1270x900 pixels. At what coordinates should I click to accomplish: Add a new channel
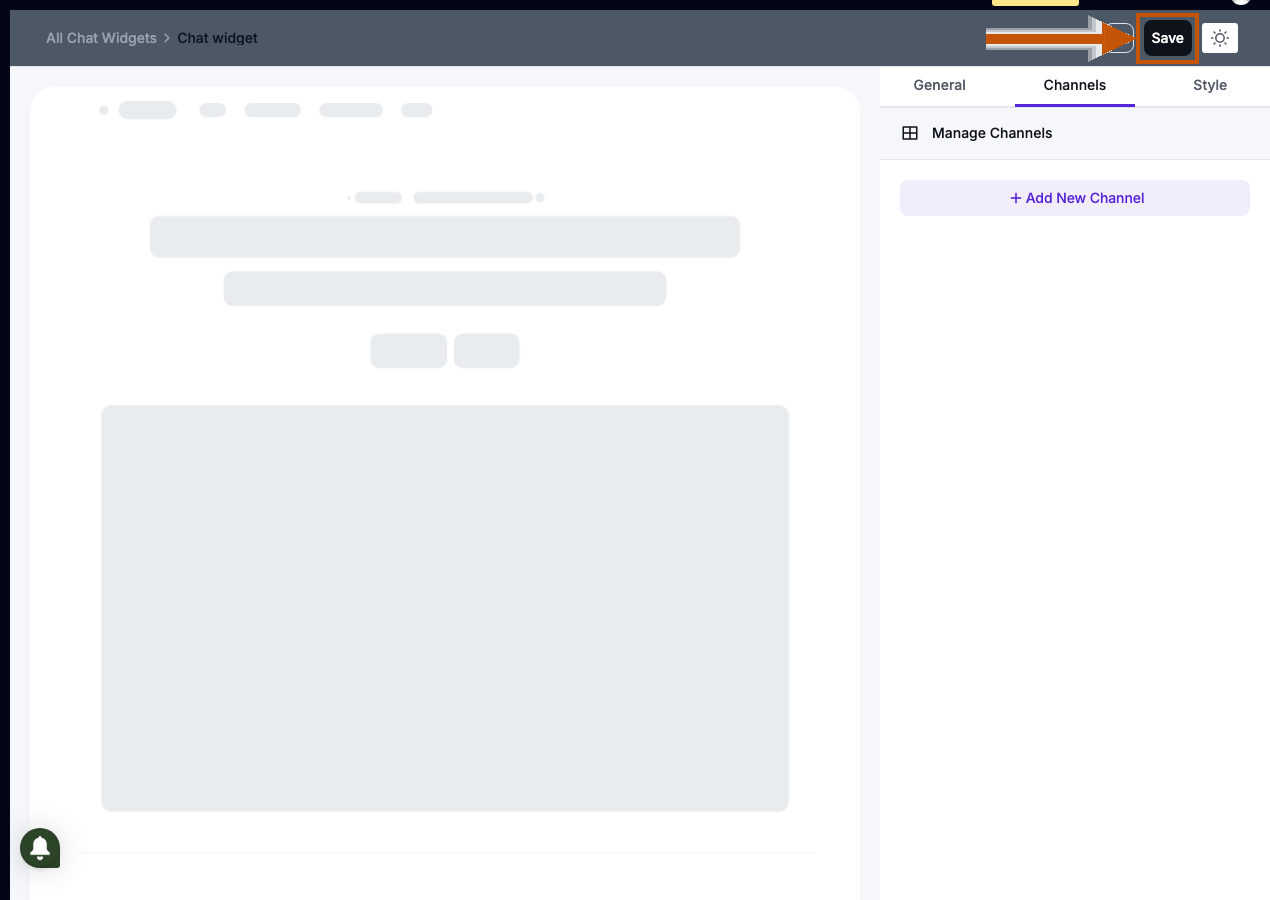[1075, 198]
